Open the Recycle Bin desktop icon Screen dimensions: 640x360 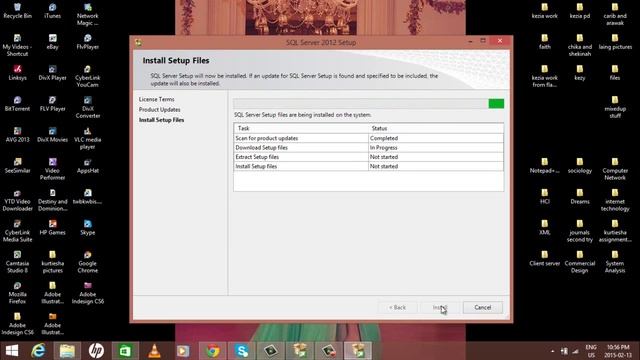[17, 11]
